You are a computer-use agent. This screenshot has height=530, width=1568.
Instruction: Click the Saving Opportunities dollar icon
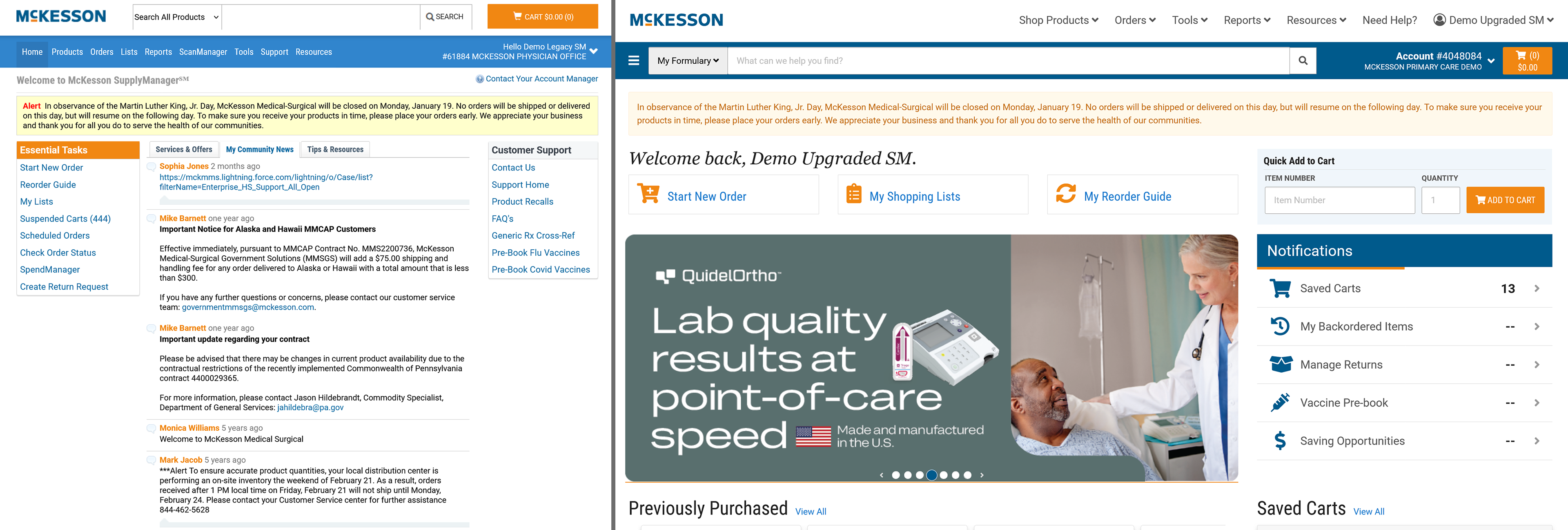click(x=1279, y=441)
